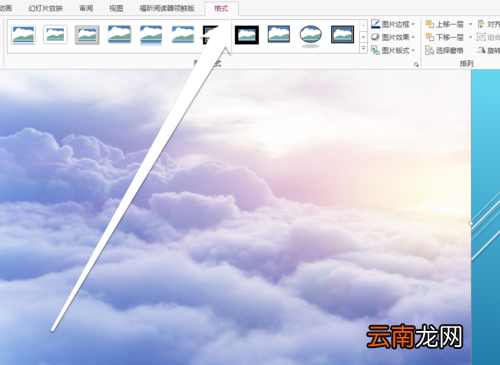This screenshot has height=365, width=500.
Task: Apply the thick matte black picture style
Action: pos(247,35)
